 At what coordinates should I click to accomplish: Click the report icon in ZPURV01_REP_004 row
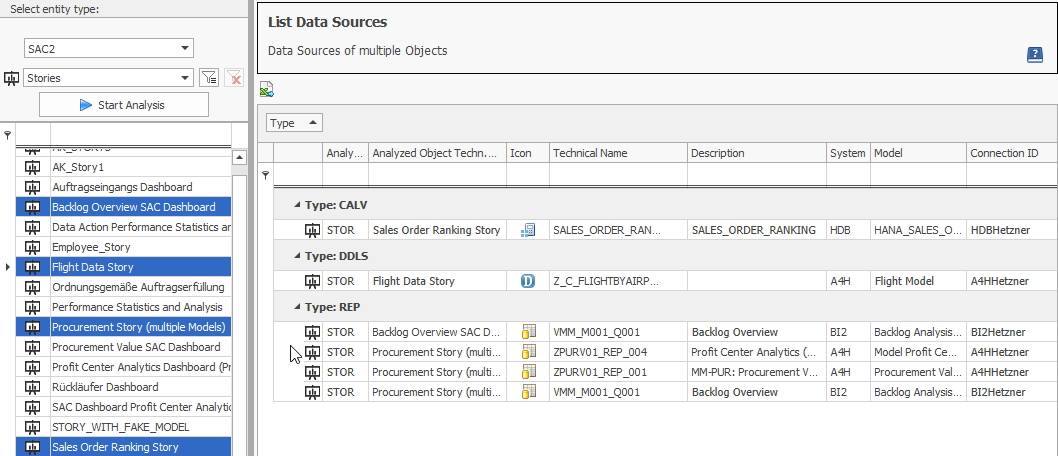coord(528,351)
